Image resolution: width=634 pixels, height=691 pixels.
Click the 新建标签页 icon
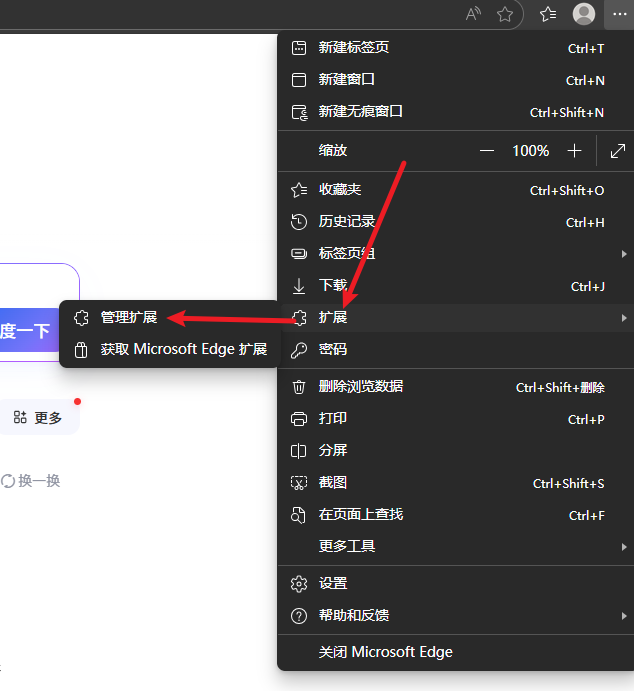pos(299,48)
